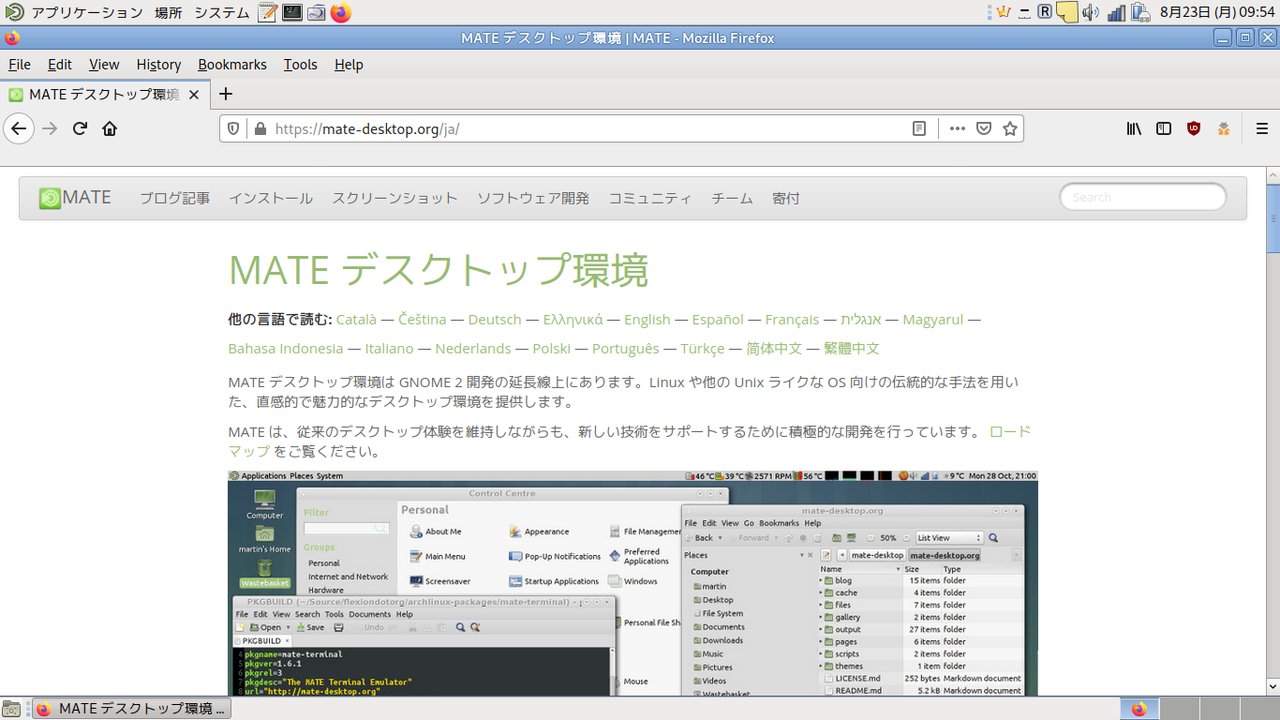Open the 寄付 nav link
This screenshot has width=1280, height=720.
pos(786,198)
